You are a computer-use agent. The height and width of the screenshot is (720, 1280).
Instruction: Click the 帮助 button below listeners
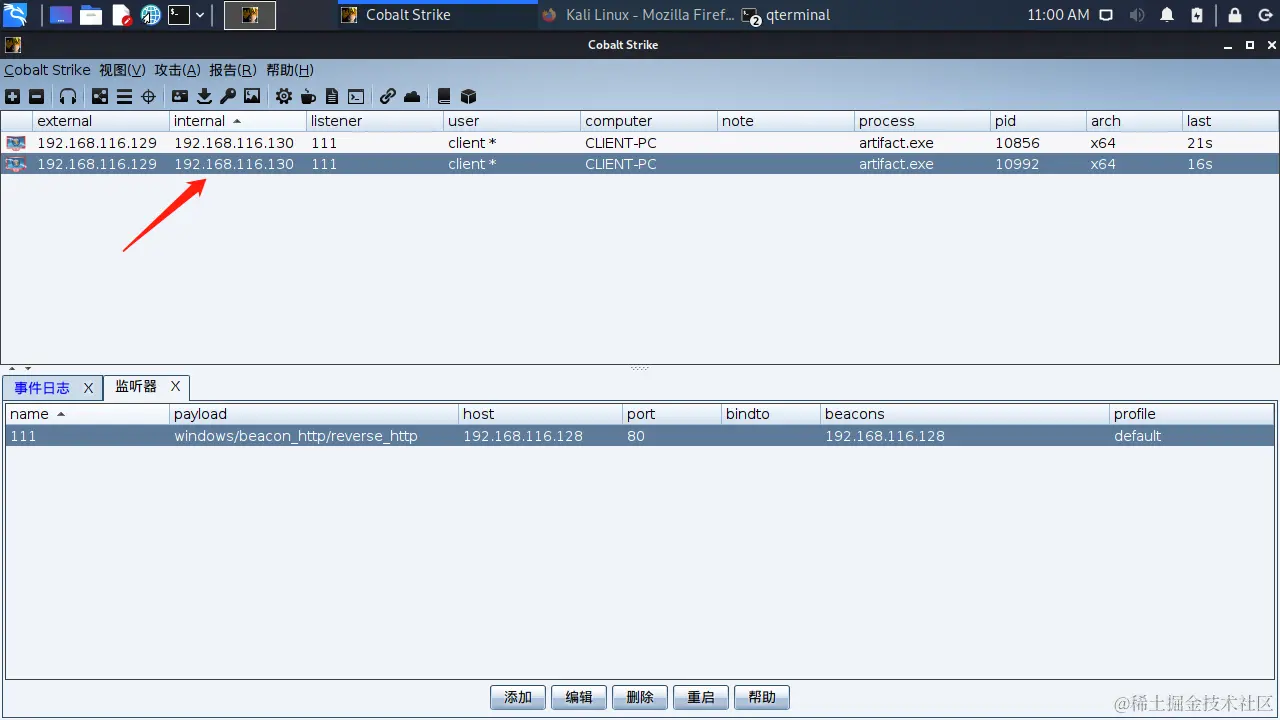[x=762, y=697]
